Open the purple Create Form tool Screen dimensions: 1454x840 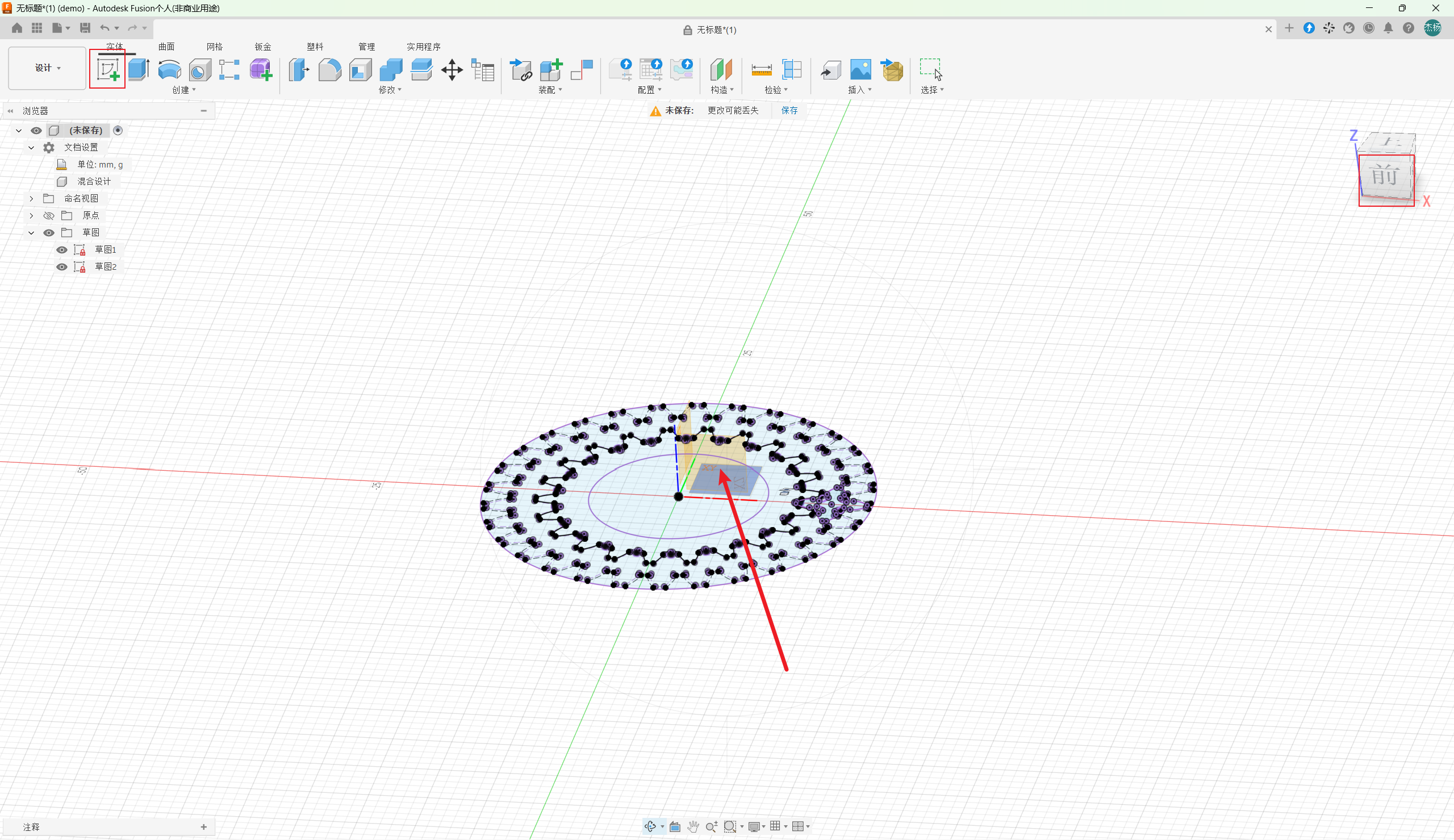pyautogui.click(x=261, y=70)
